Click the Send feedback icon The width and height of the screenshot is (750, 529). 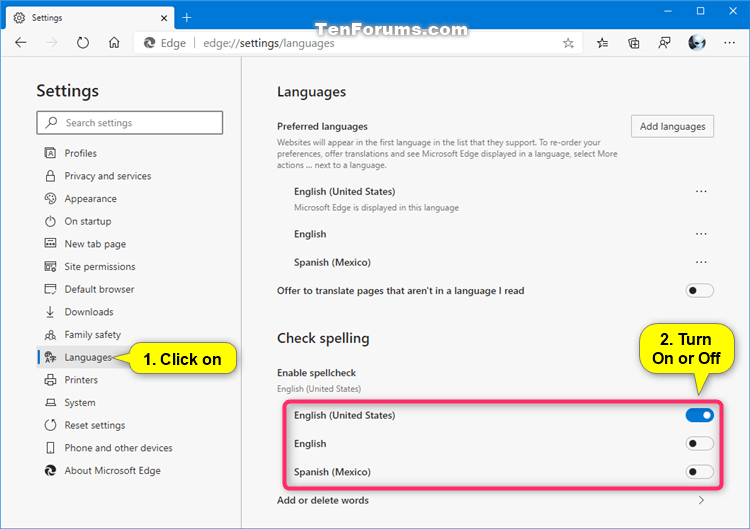664,43
